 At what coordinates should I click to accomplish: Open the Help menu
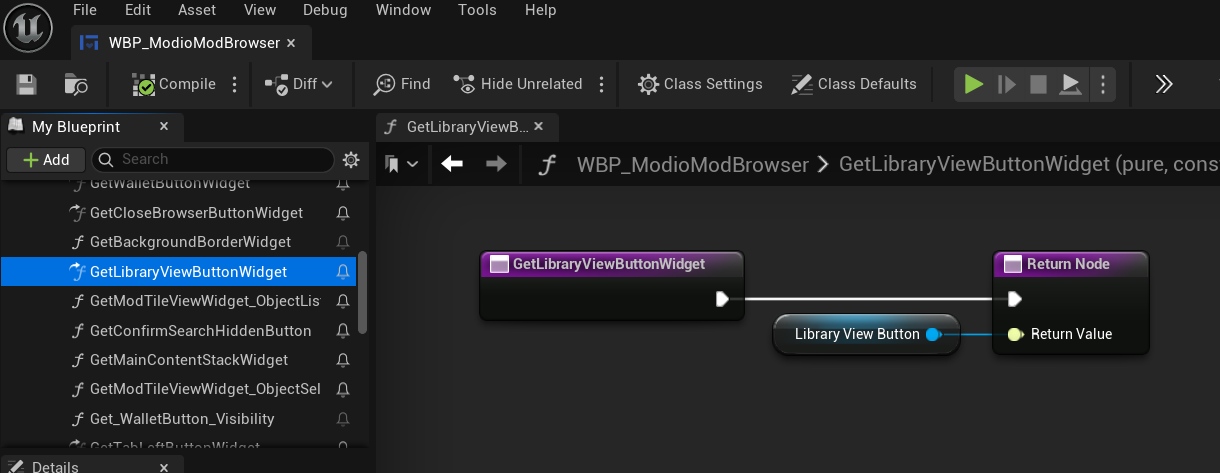tap(540, 10)
